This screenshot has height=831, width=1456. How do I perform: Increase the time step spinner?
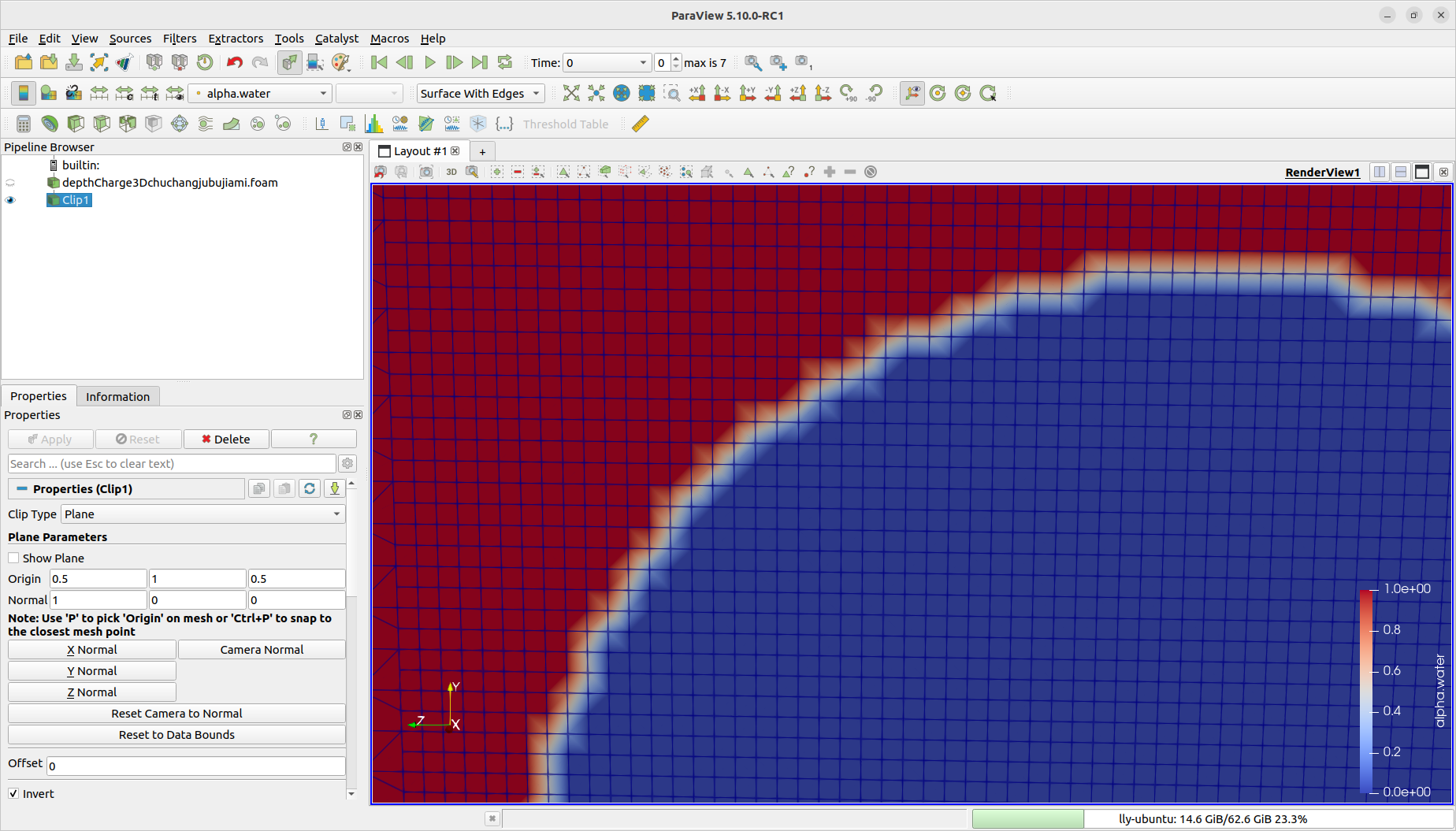(676, 59)
